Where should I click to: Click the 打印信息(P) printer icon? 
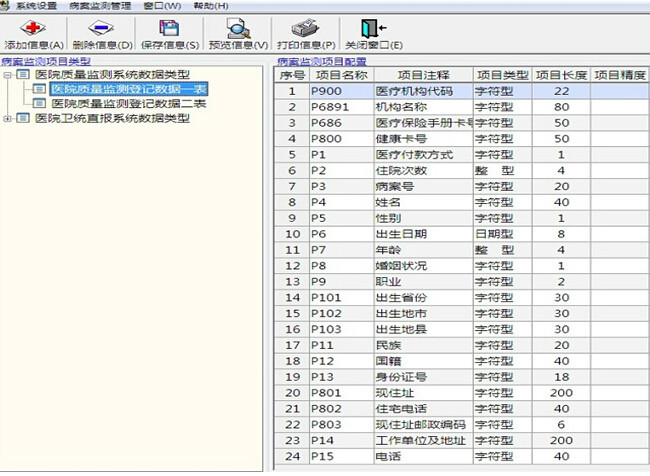[x=306, y=28]
